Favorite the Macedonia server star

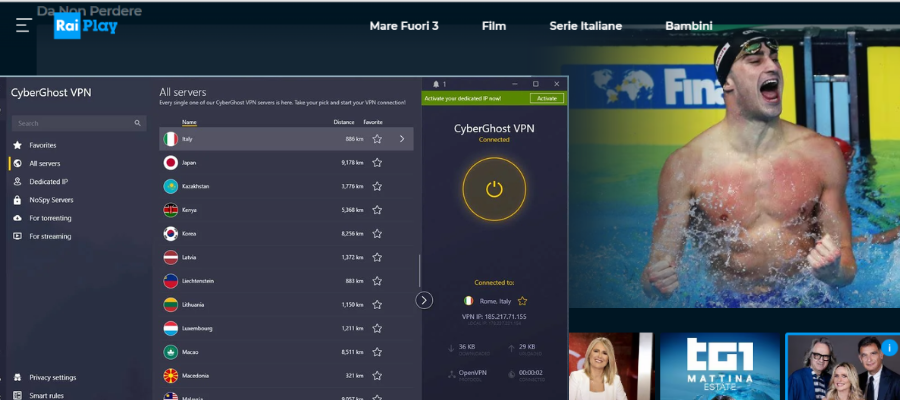pos(377,376)
